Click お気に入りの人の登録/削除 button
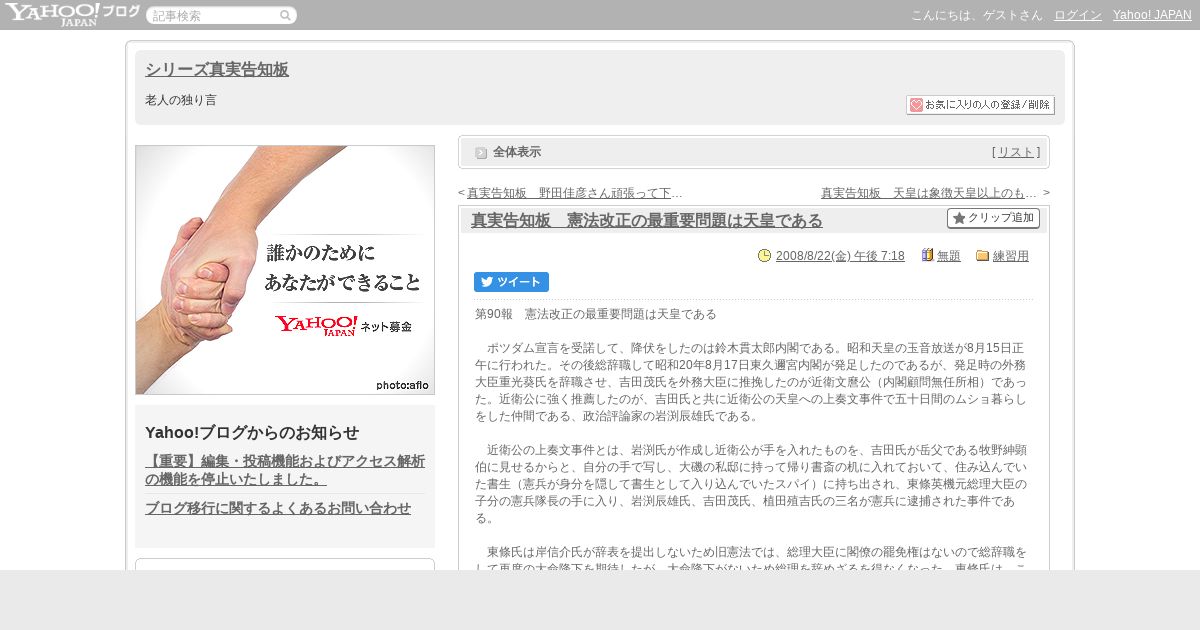 pyautogui.click(x=980, y=105)
